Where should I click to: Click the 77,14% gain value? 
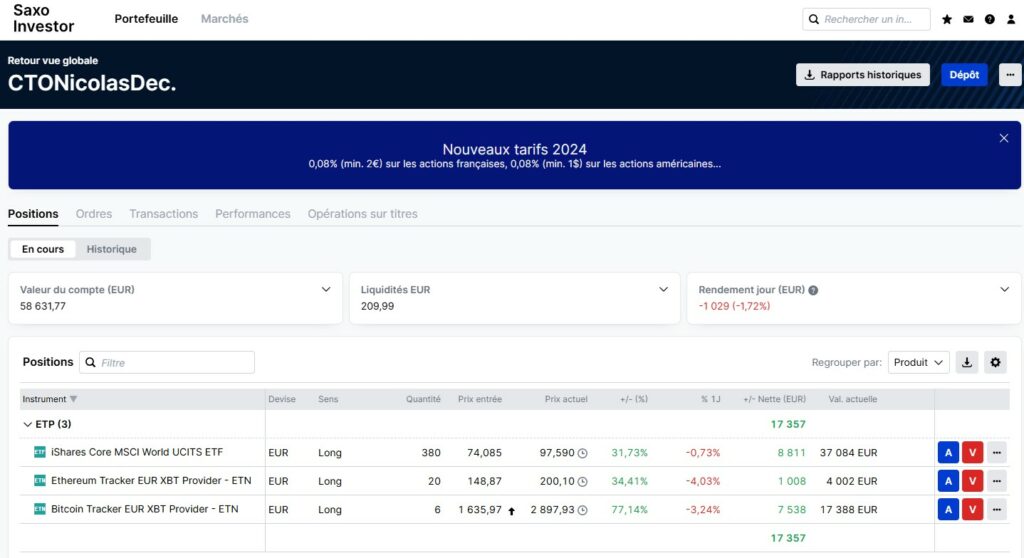(630, 510)
